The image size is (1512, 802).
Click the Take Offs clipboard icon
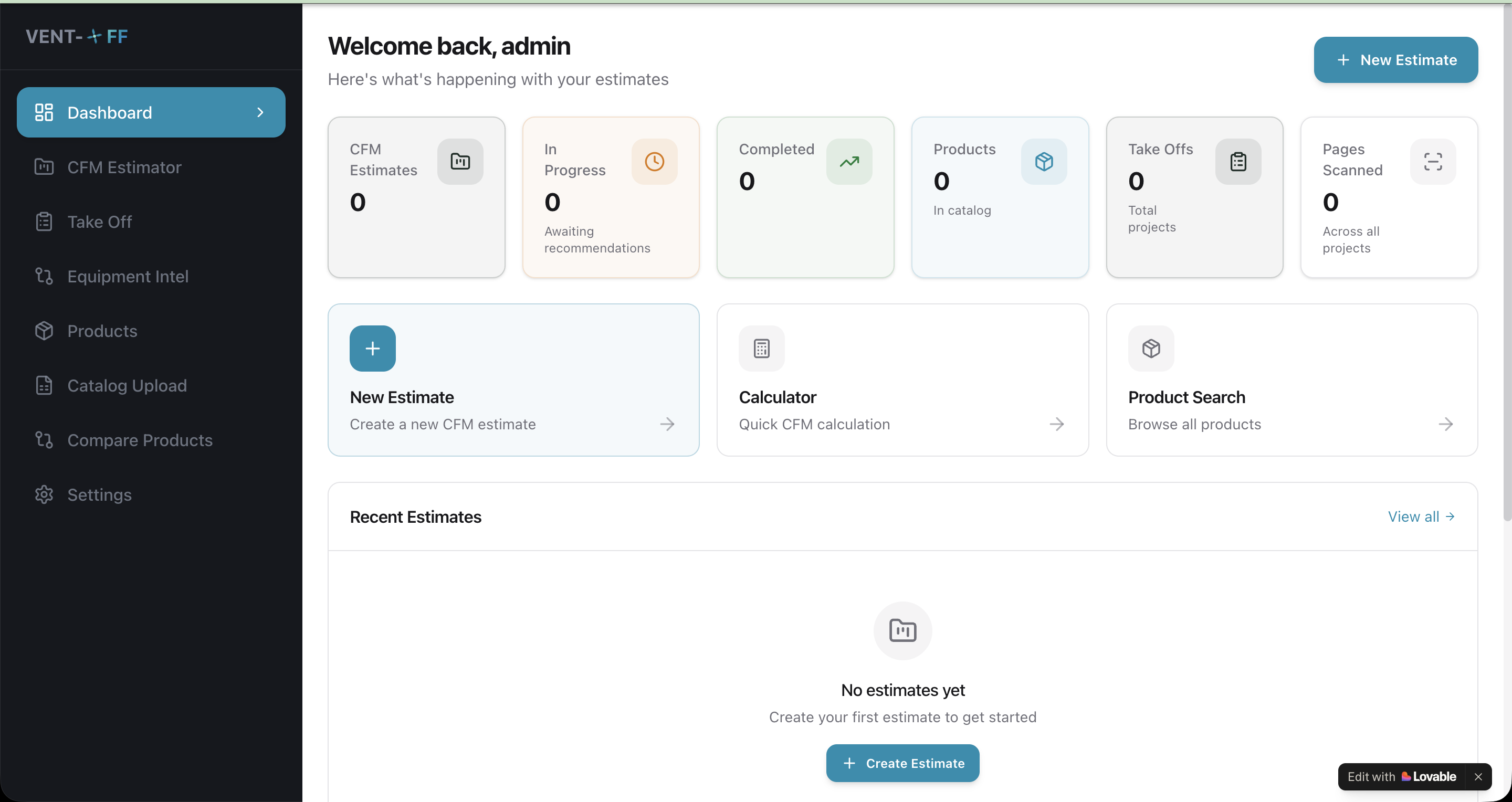point(1238,161)
